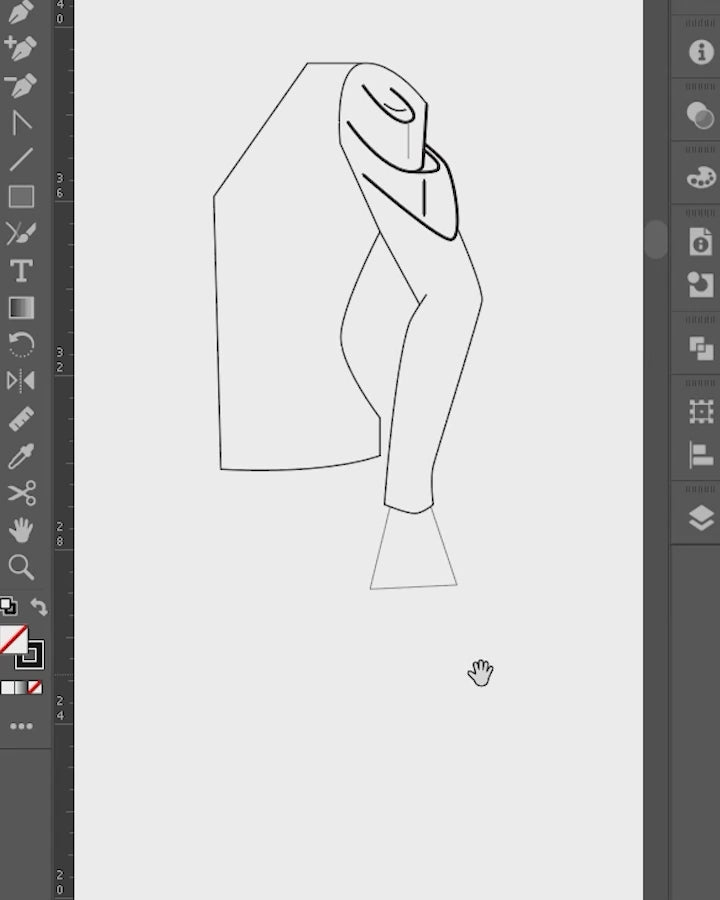Activate the Rectangle tool
The image size is (720, 900).
[x=21, y=197]
